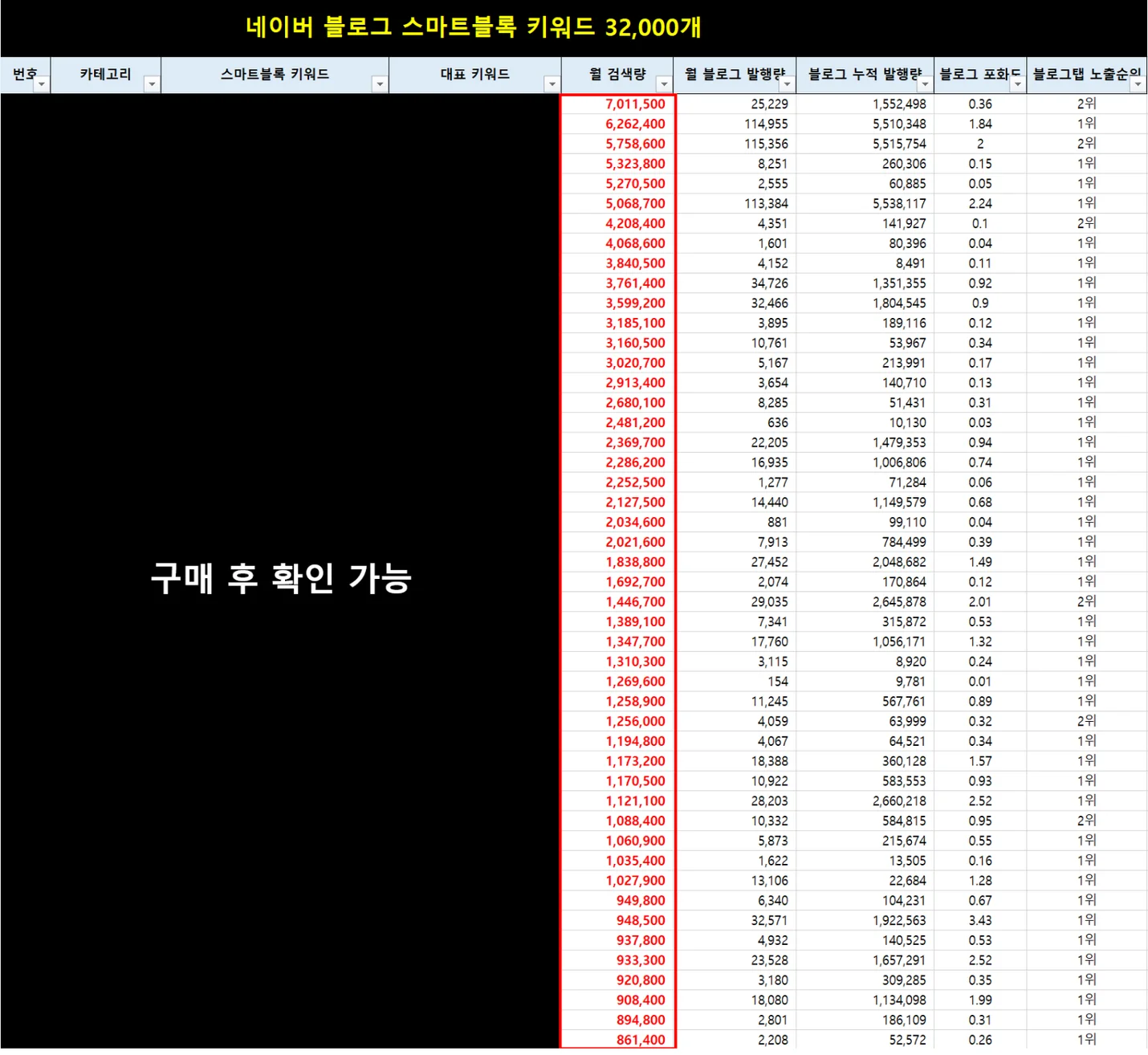Select the 2위 rank cell in the 7,011,500 row

tap(1087, 104)
